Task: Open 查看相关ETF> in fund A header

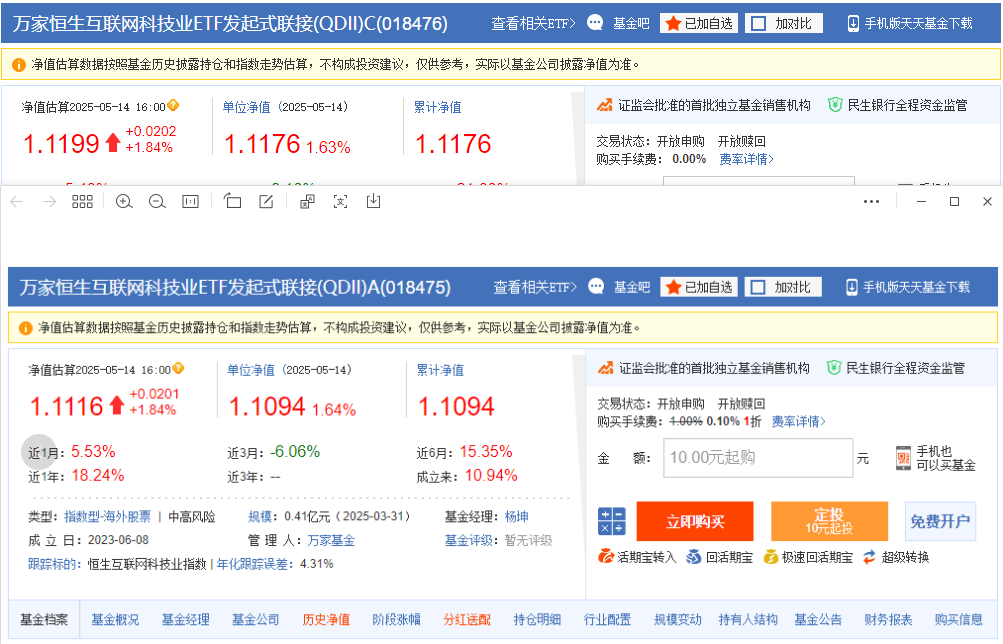Action: [x=535, y=287]
